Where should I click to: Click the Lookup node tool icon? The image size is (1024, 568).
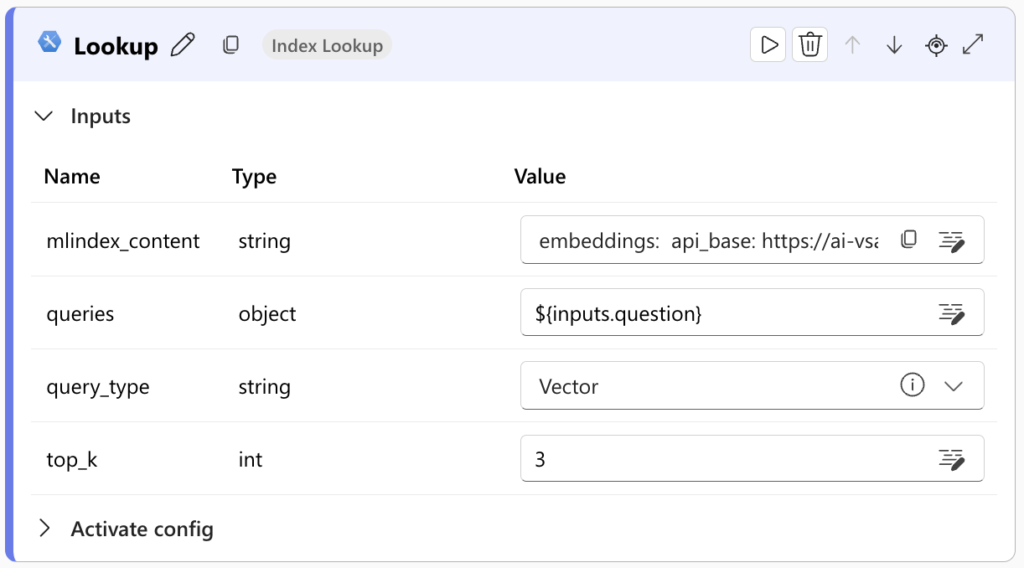pyautogui.click(x=49, y=42)
